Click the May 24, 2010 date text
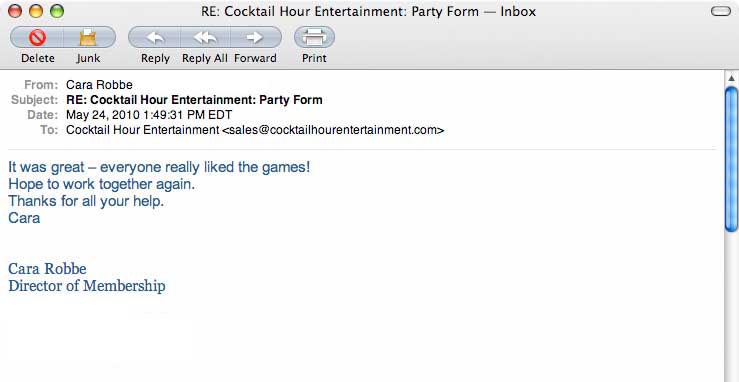 [149, 115]
